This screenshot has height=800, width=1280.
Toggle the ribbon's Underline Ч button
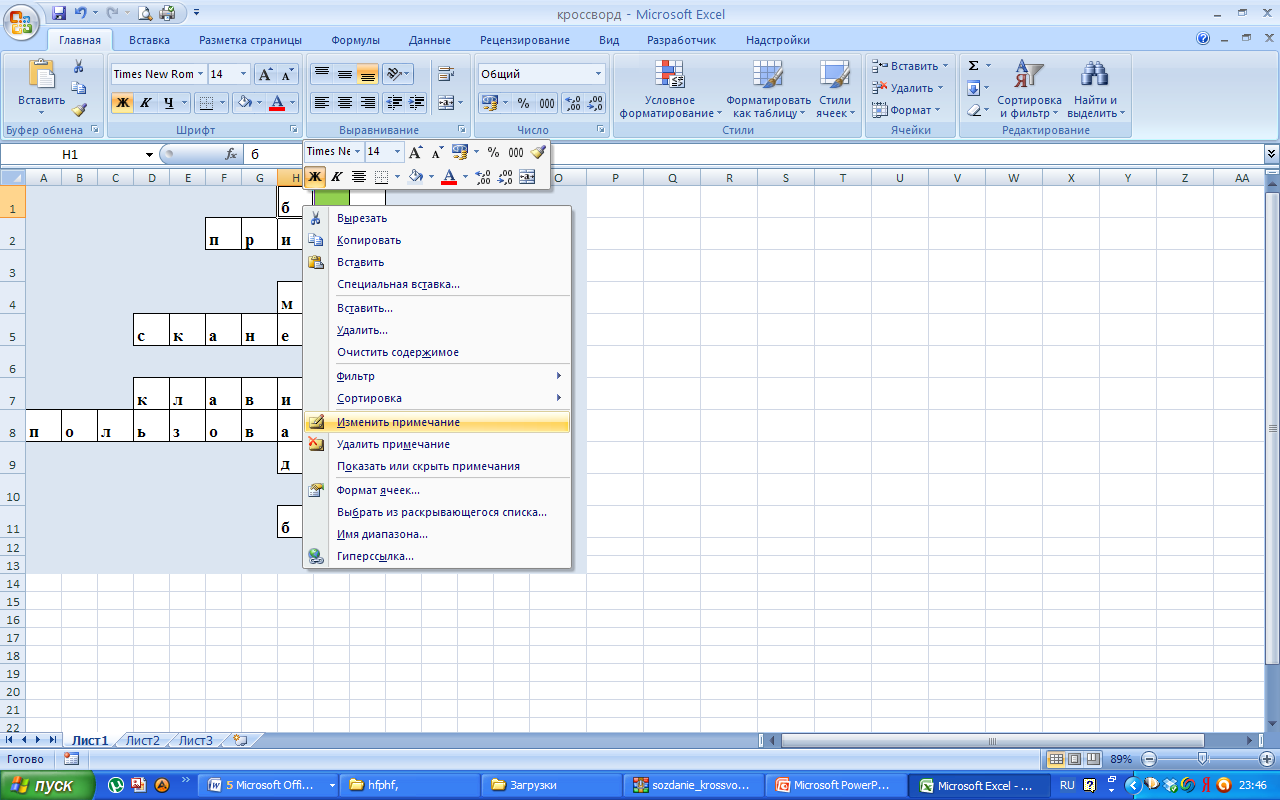click(x=168, y=102)
